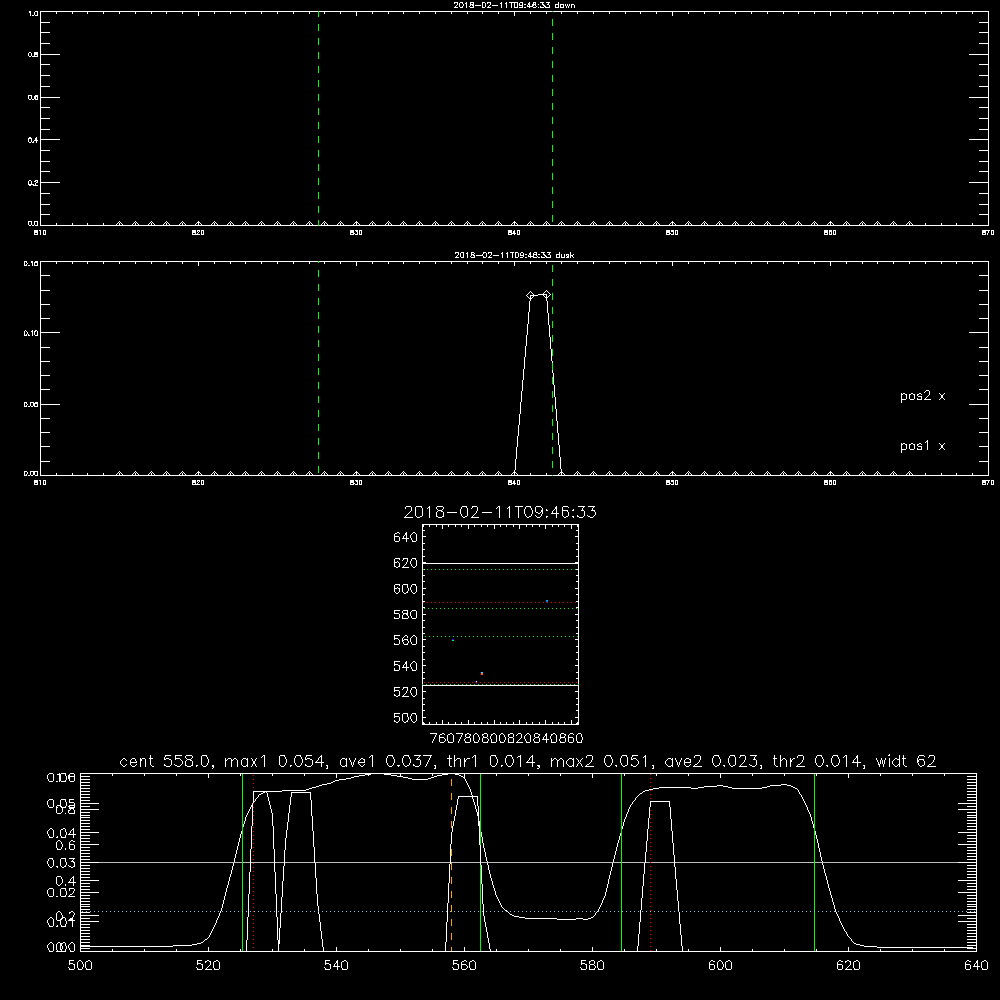Click the 'widt 62' value in stats line

tap(906, 761)
